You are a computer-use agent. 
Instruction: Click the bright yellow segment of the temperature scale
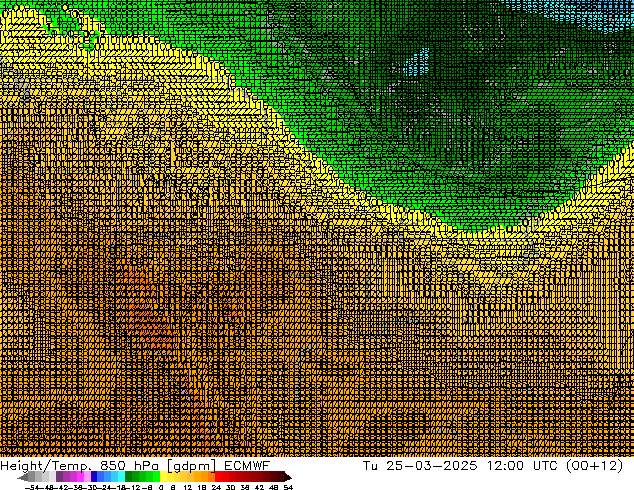163,477
